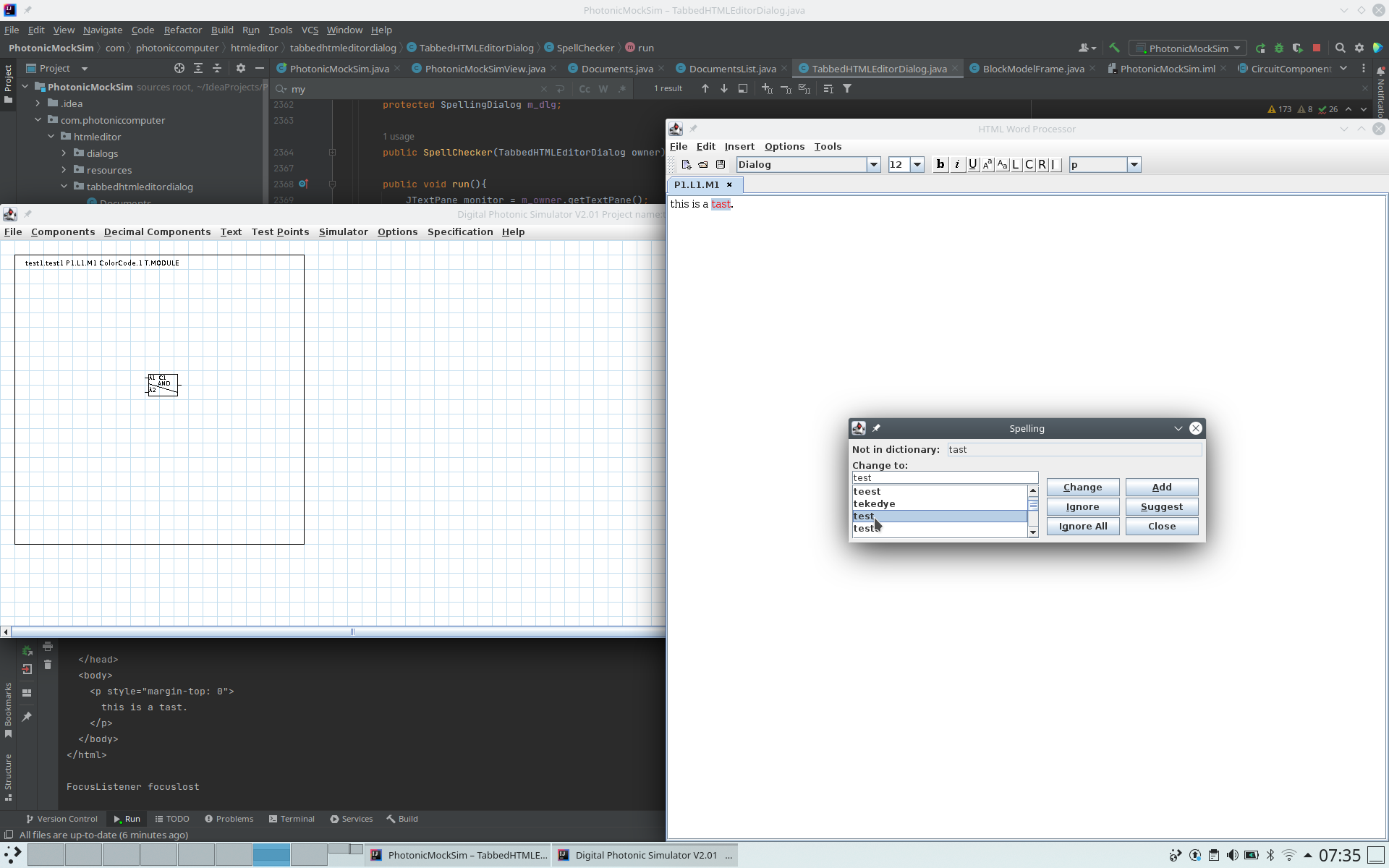Toggle subscript formatting button
Screen dimensions: 1389x868
pos(1002,165)
